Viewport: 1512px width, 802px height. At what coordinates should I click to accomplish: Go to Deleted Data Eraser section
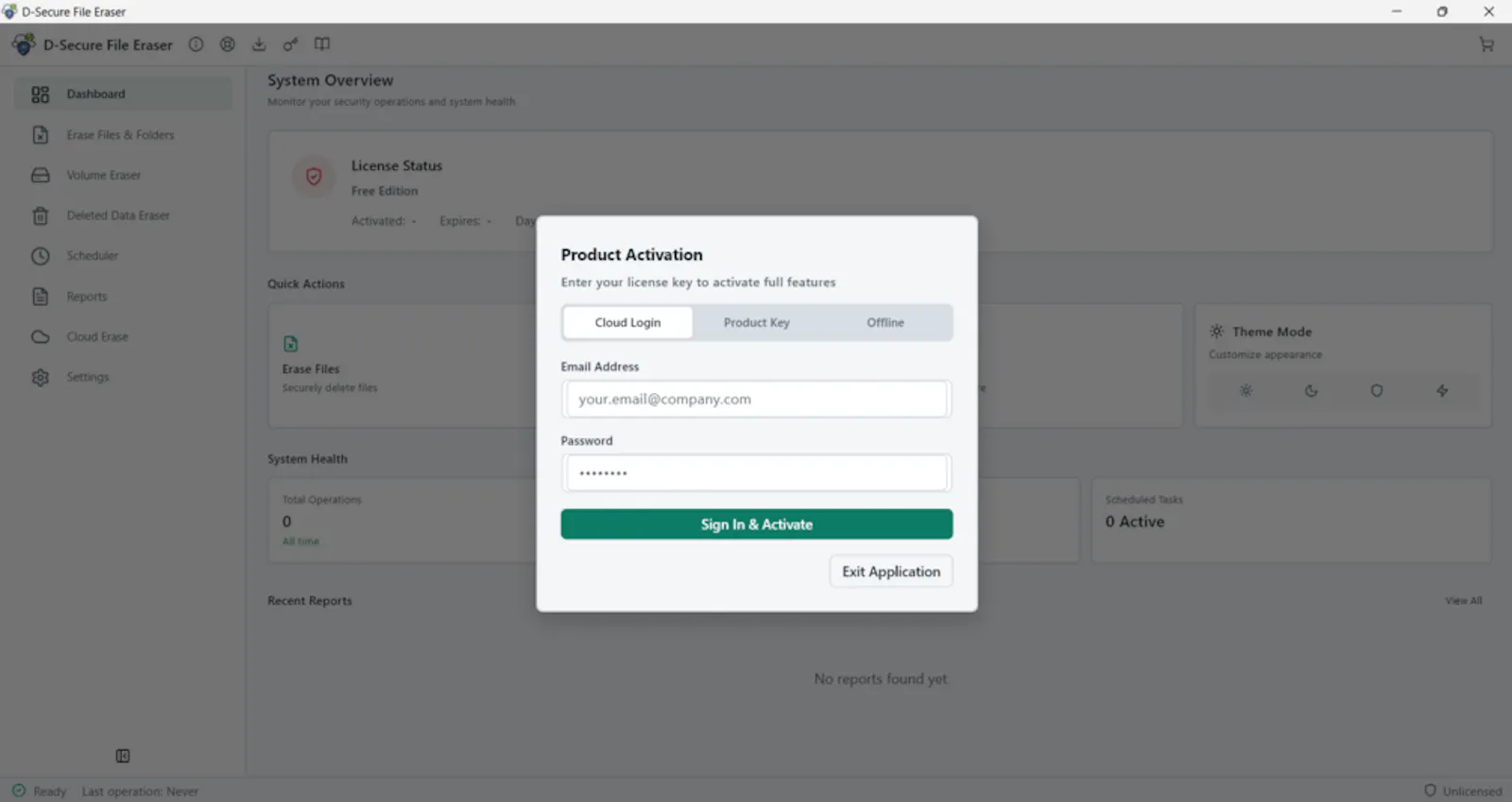(x=124, y=215)
